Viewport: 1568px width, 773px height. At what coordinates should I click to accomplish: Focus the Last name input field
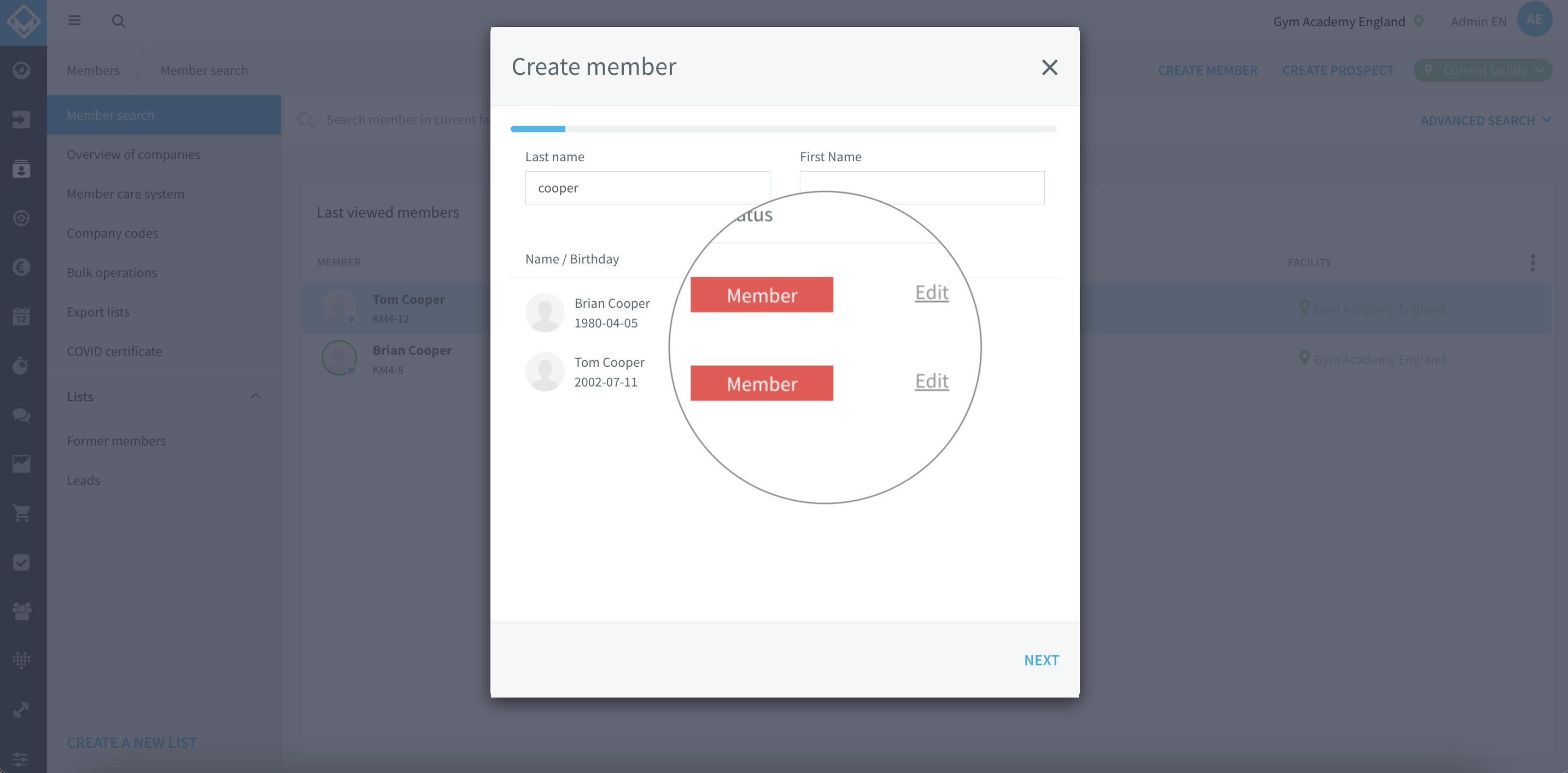[x=648, y=188]
